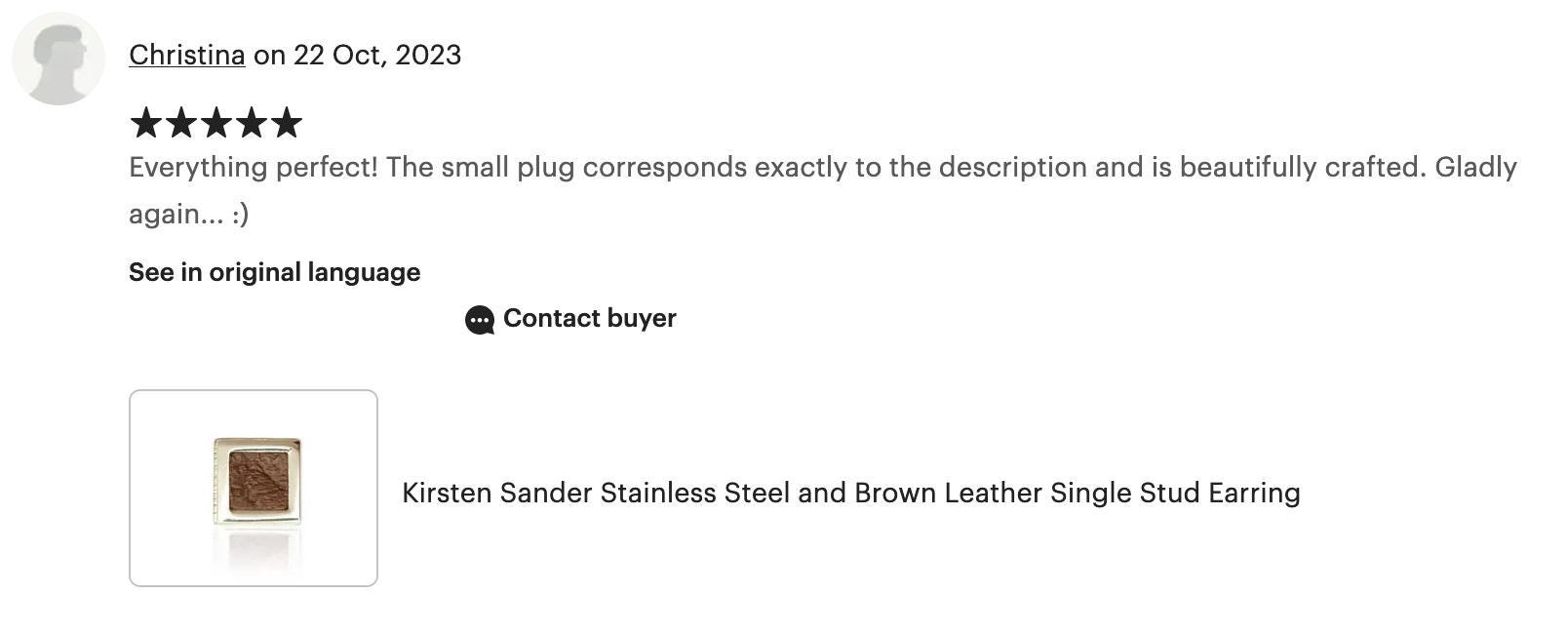This screenshot has width=1568, height=634.
Task: Open the Kirsten Sander earring listing title
Action: 851,493
